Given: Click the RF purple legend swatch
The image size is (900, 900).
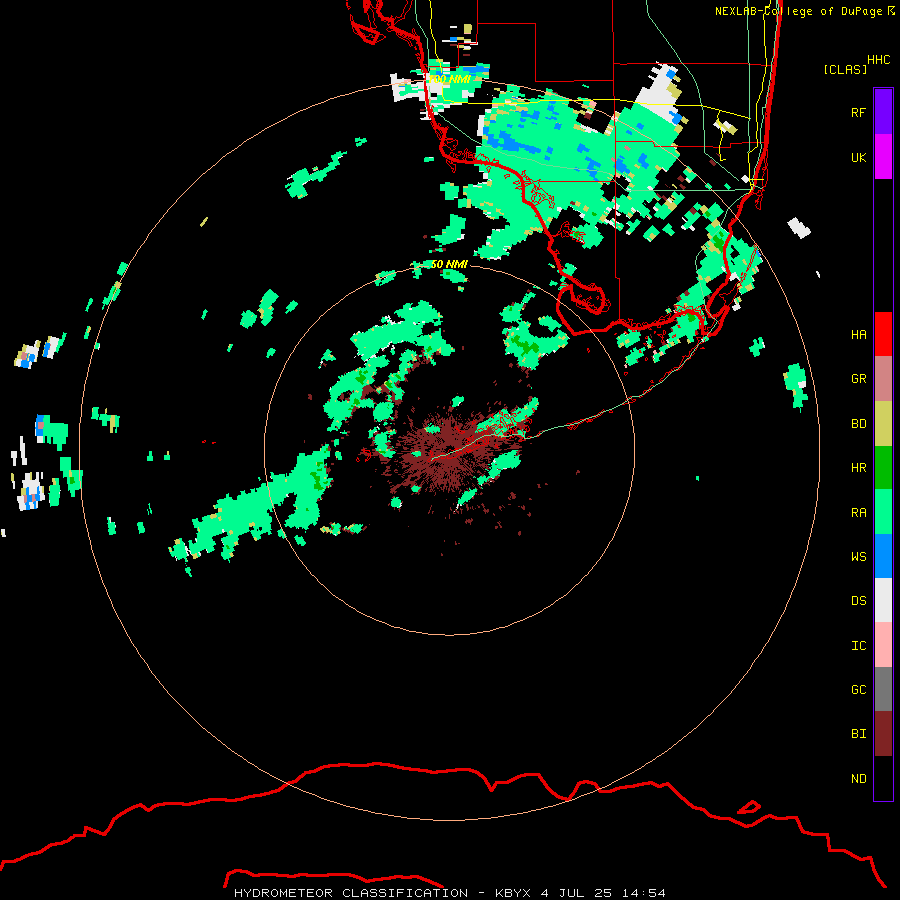Looking at the screenshot, I should (x=883, y=112).
